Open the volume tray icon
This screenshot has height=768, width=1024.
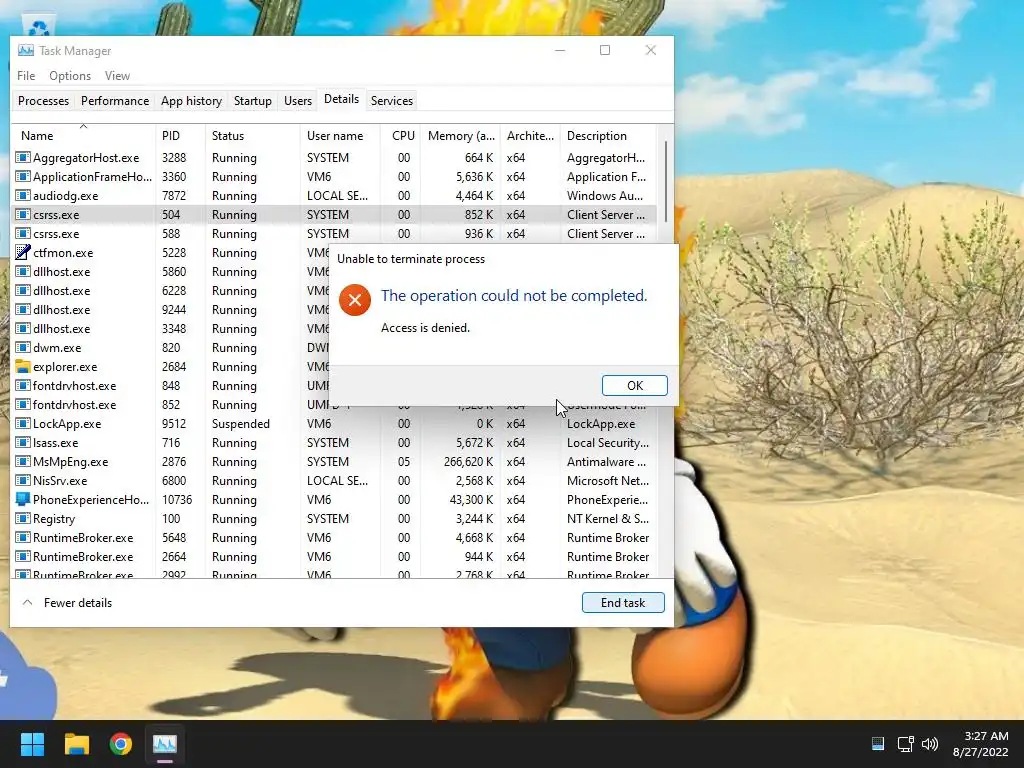930,744
